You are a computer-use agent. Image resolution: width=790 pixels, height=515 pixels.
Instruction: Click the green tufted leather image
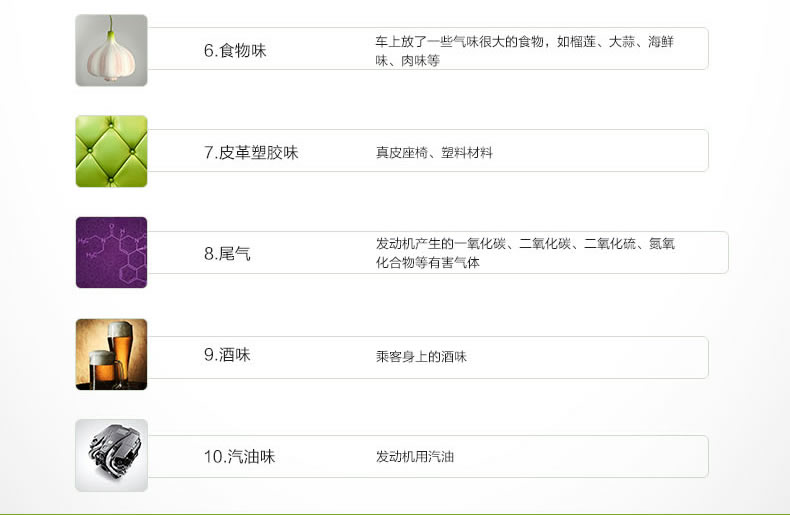click(111, 151)
